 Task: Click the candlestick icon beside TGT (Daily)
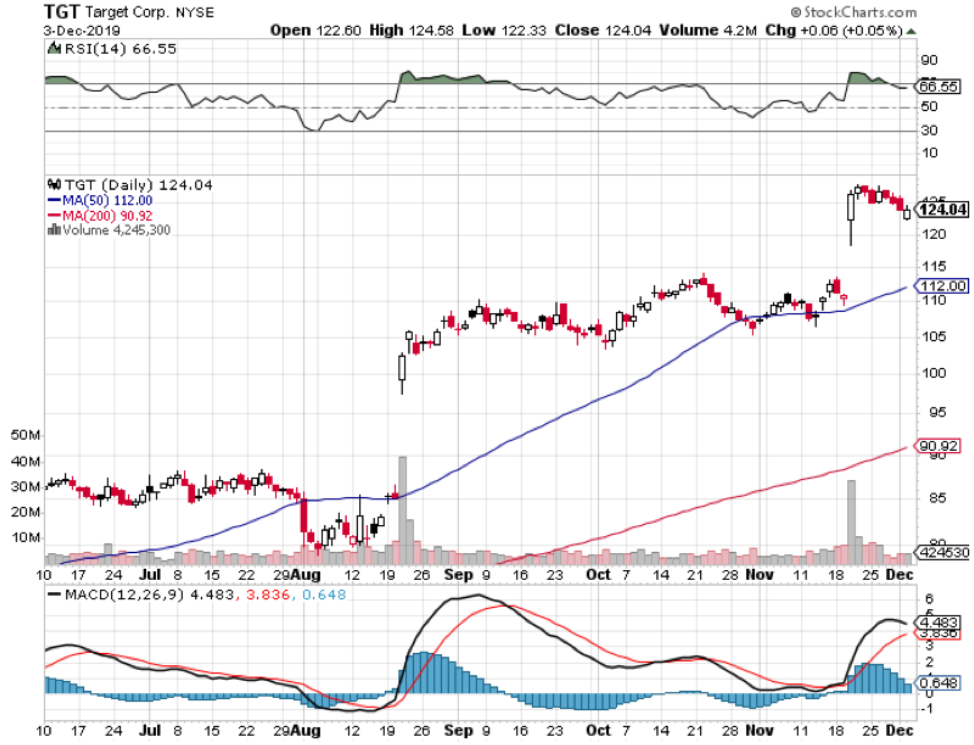point(56,185)
